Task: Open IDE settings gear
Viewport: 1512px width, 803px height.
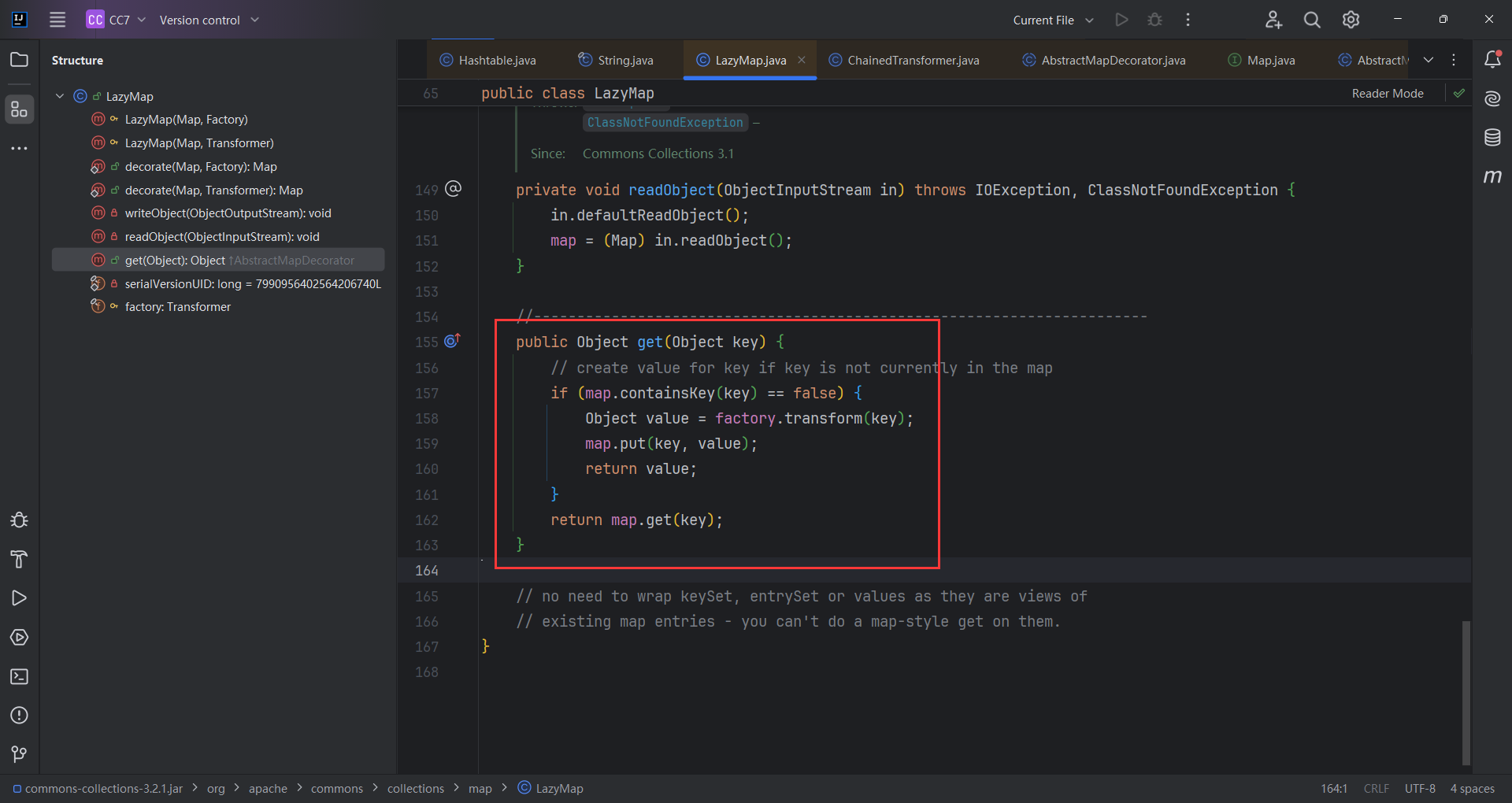Action: (x=1351, y=20)
